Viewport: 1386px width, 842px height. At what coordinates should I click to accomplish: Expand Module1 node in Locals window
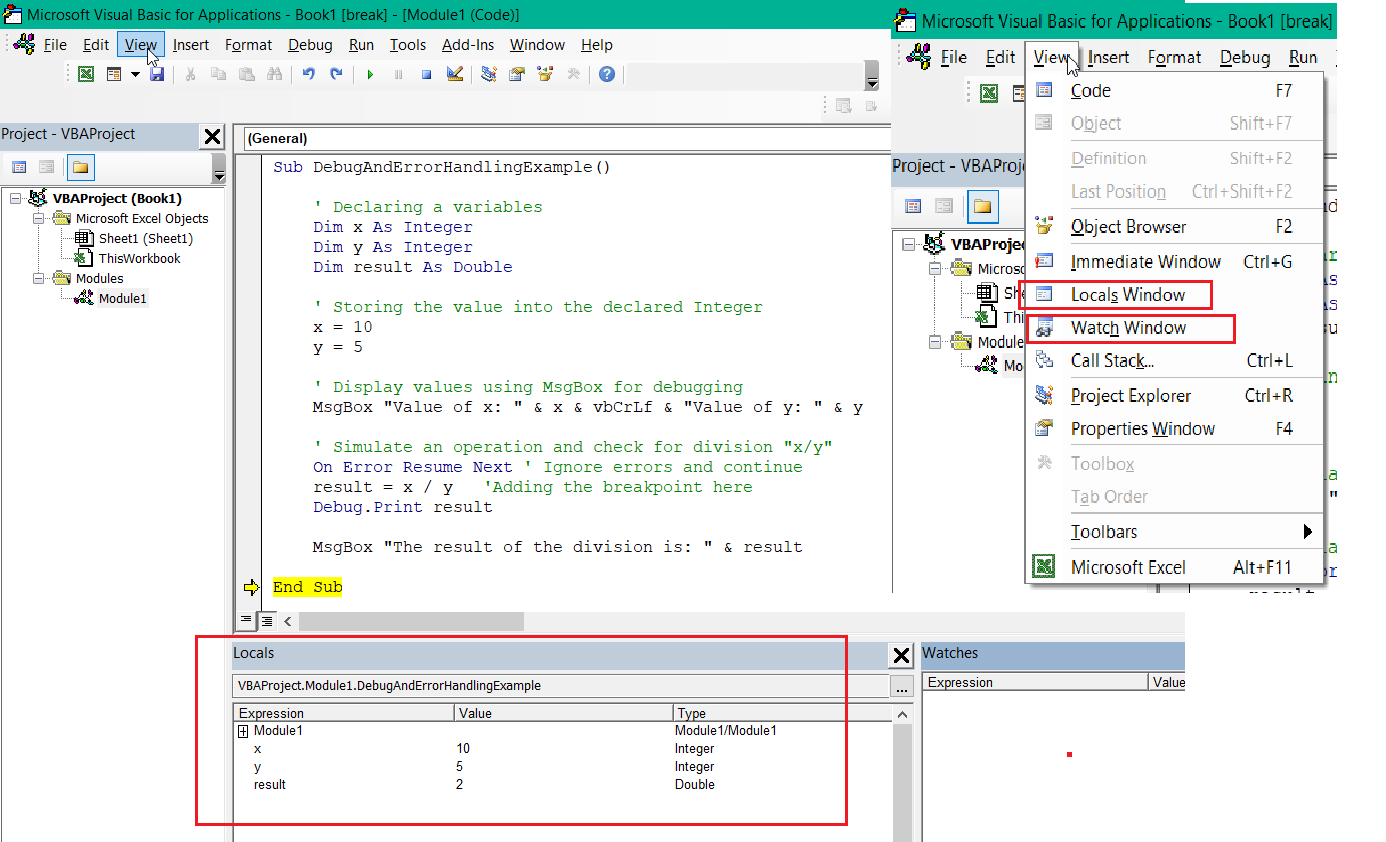click(243, 731)
